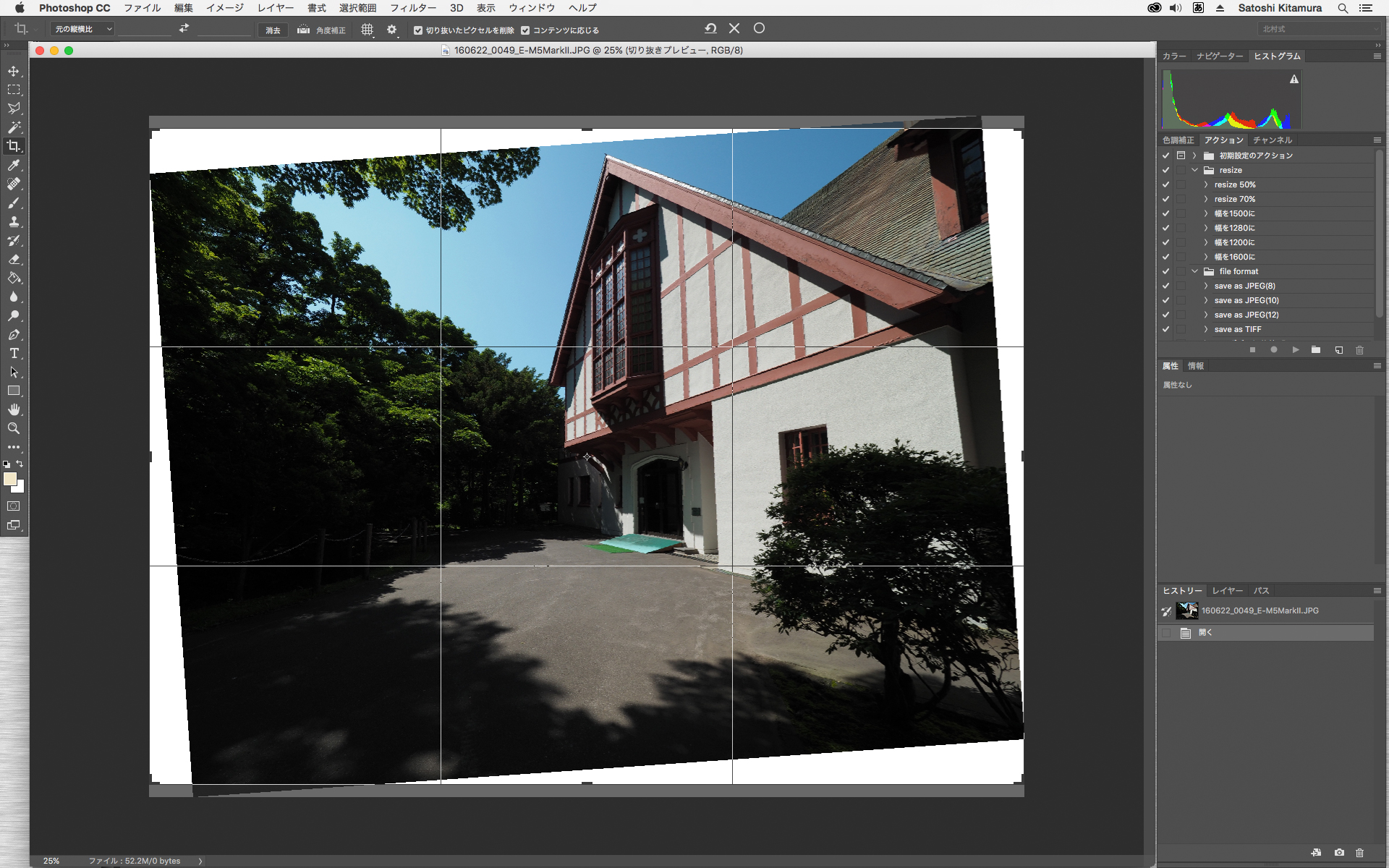The image size is (1389, 868).
Task: Open crop overlay grid options
Action: point(368,30)
